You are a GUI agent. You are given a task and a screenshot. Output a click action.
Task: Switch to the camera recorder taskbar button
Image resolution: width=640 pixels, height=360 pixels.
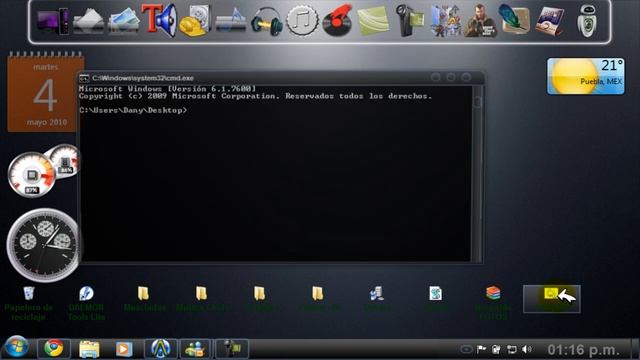click(231, 349)
